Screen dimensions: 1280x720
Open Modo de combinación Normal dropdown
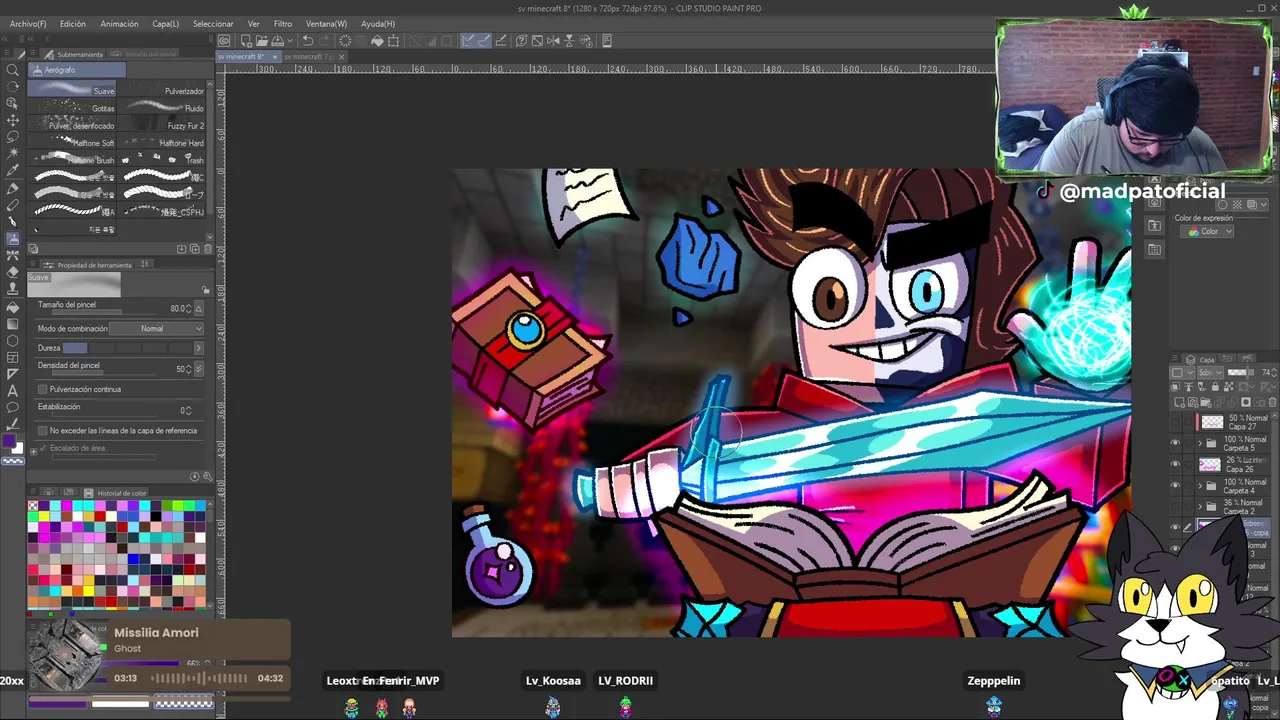coord(157,329)
